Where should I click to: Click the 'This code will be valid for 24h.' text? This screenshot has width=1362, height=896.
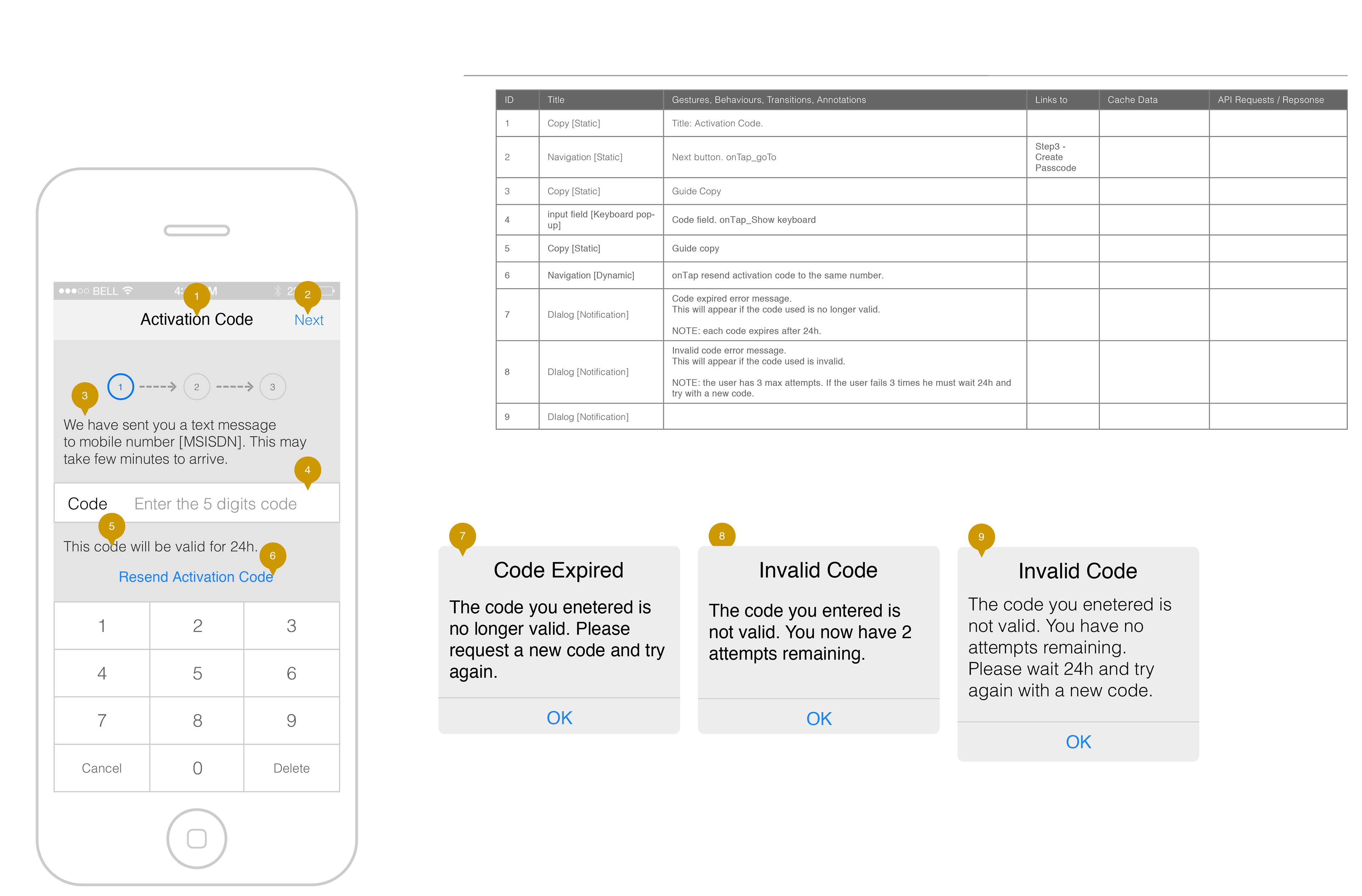point(160,546)
